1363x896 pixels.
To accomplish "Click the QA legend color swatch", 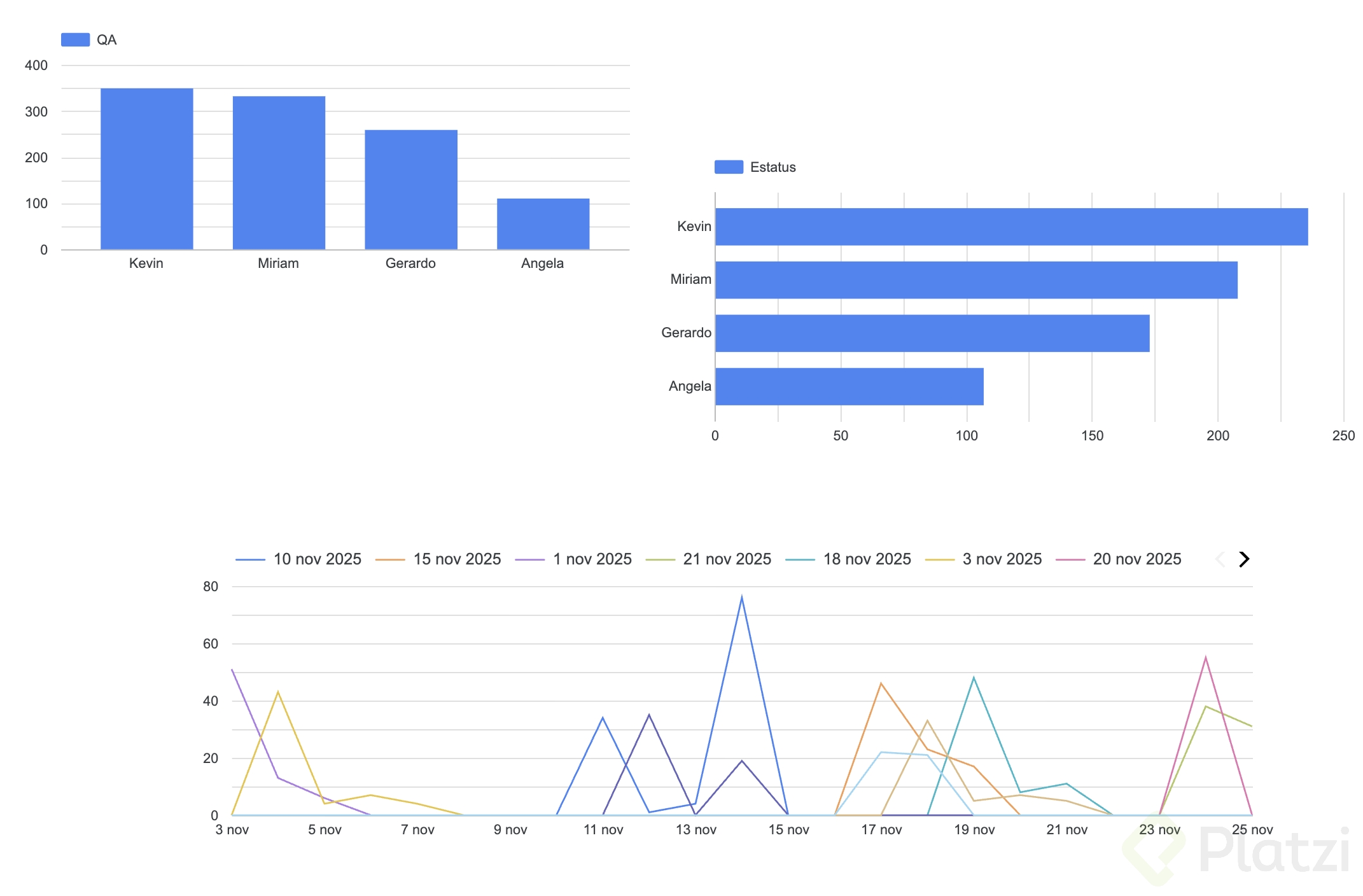I will coord(75,39).
